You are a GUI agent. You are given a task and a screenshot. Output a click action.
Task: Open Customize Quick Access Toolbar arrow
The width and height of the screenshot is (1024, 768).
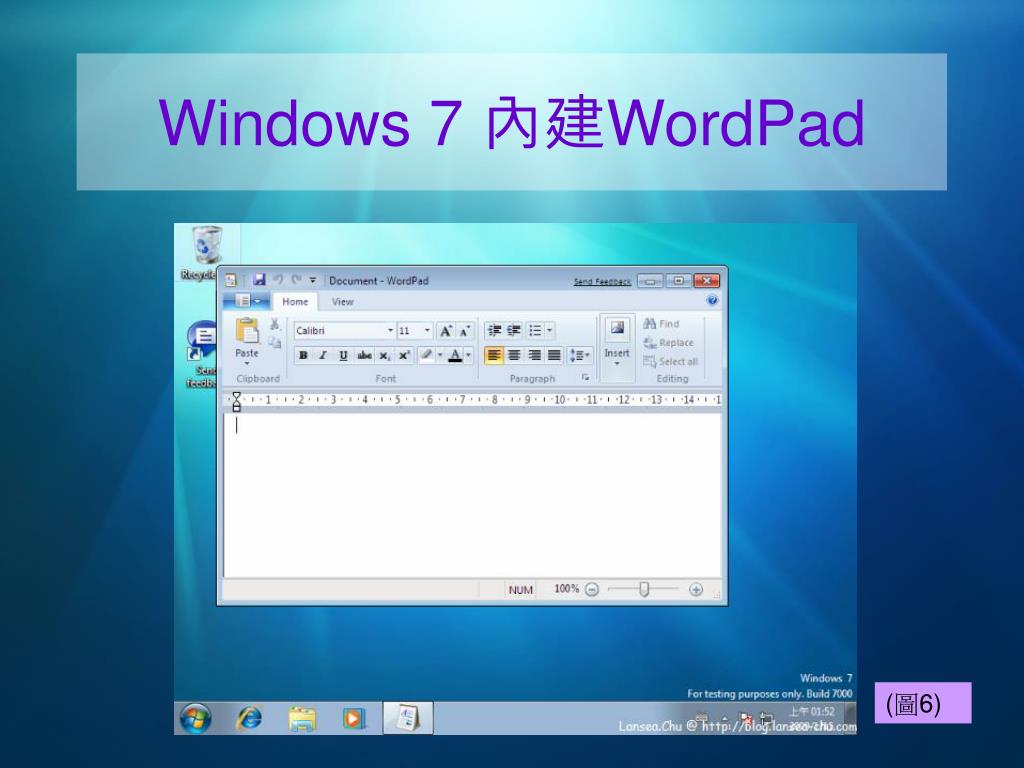pos(313,280)
